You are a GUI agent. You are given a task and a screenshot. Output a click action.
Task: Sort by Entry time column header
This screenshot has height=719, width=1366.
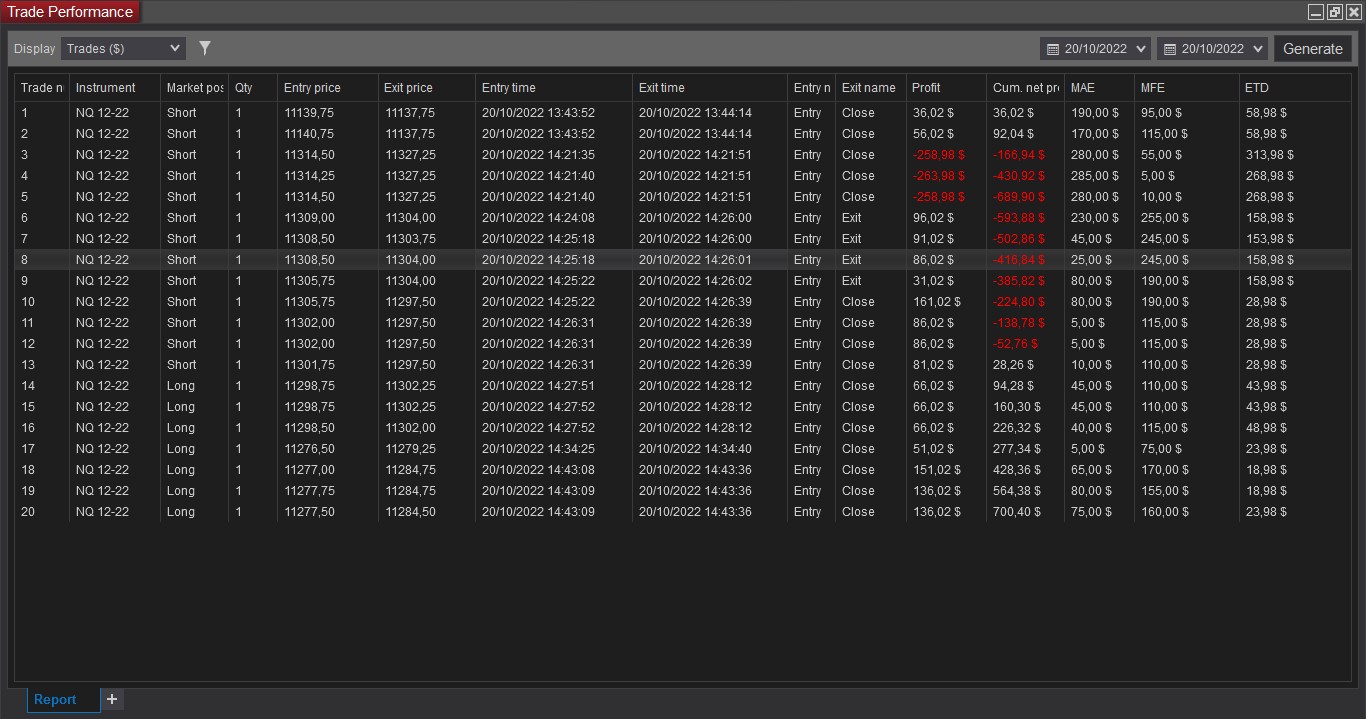(554, 88)
